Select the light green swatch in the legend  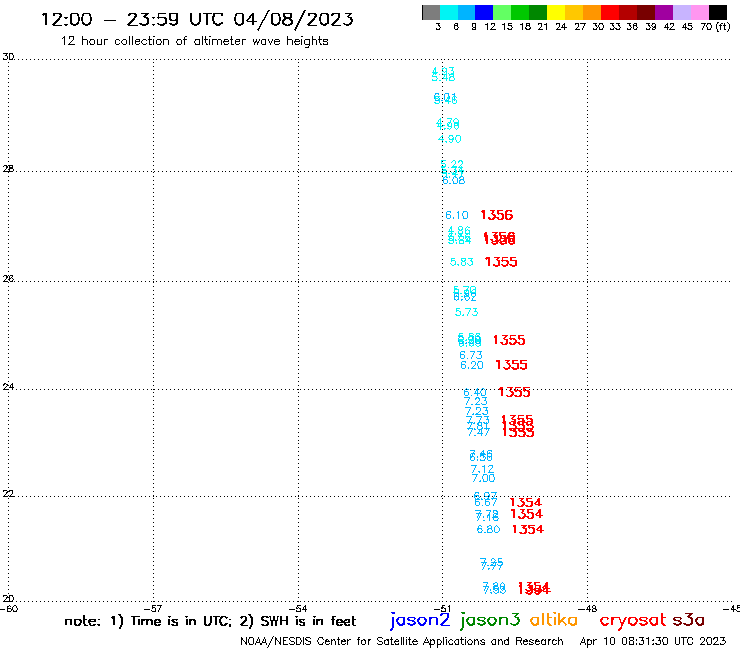coord(502,12)
